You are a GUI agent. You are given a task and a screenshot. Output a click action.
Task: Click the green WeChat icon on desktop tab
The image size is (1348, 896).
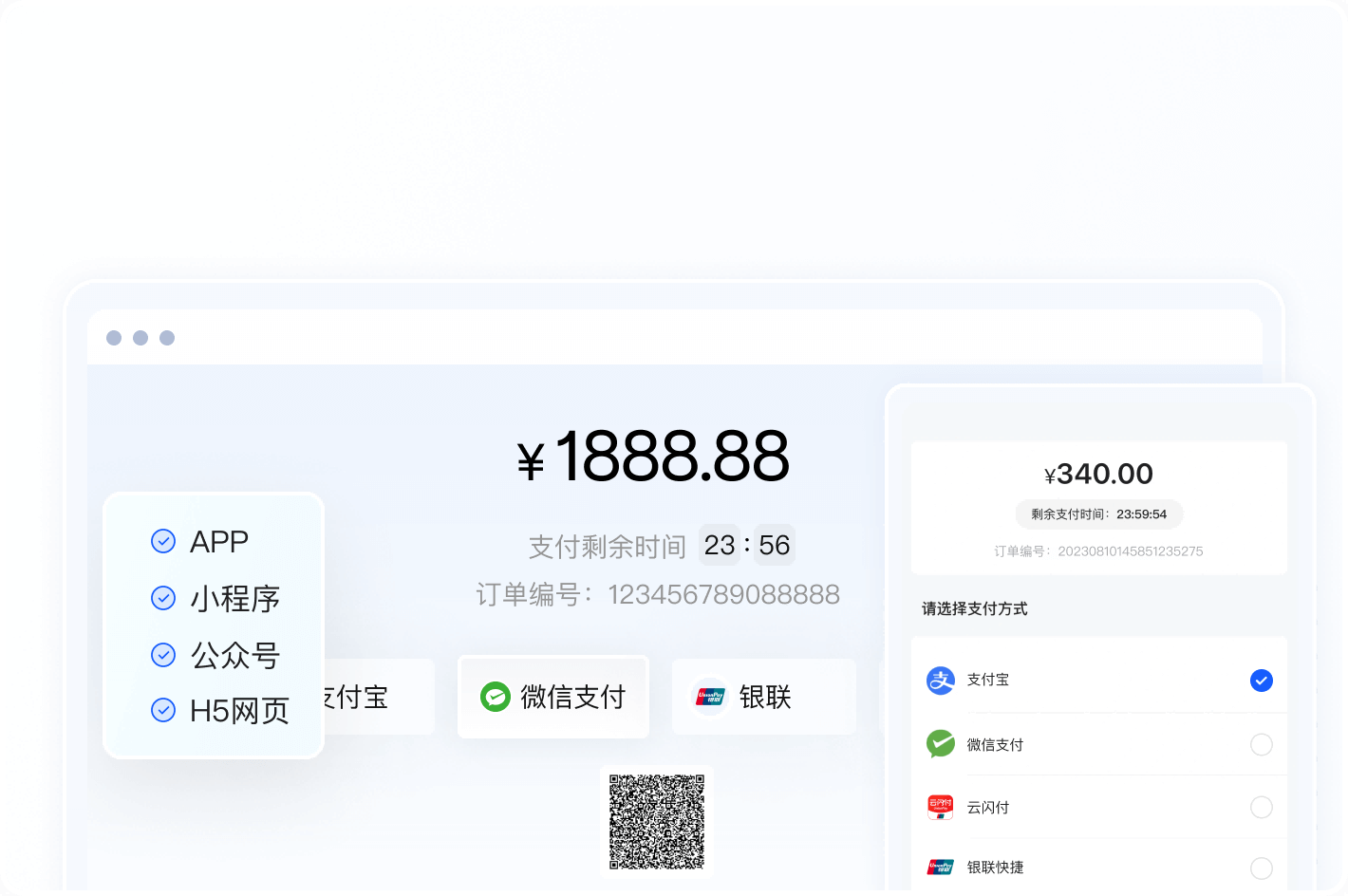(495, 697)
